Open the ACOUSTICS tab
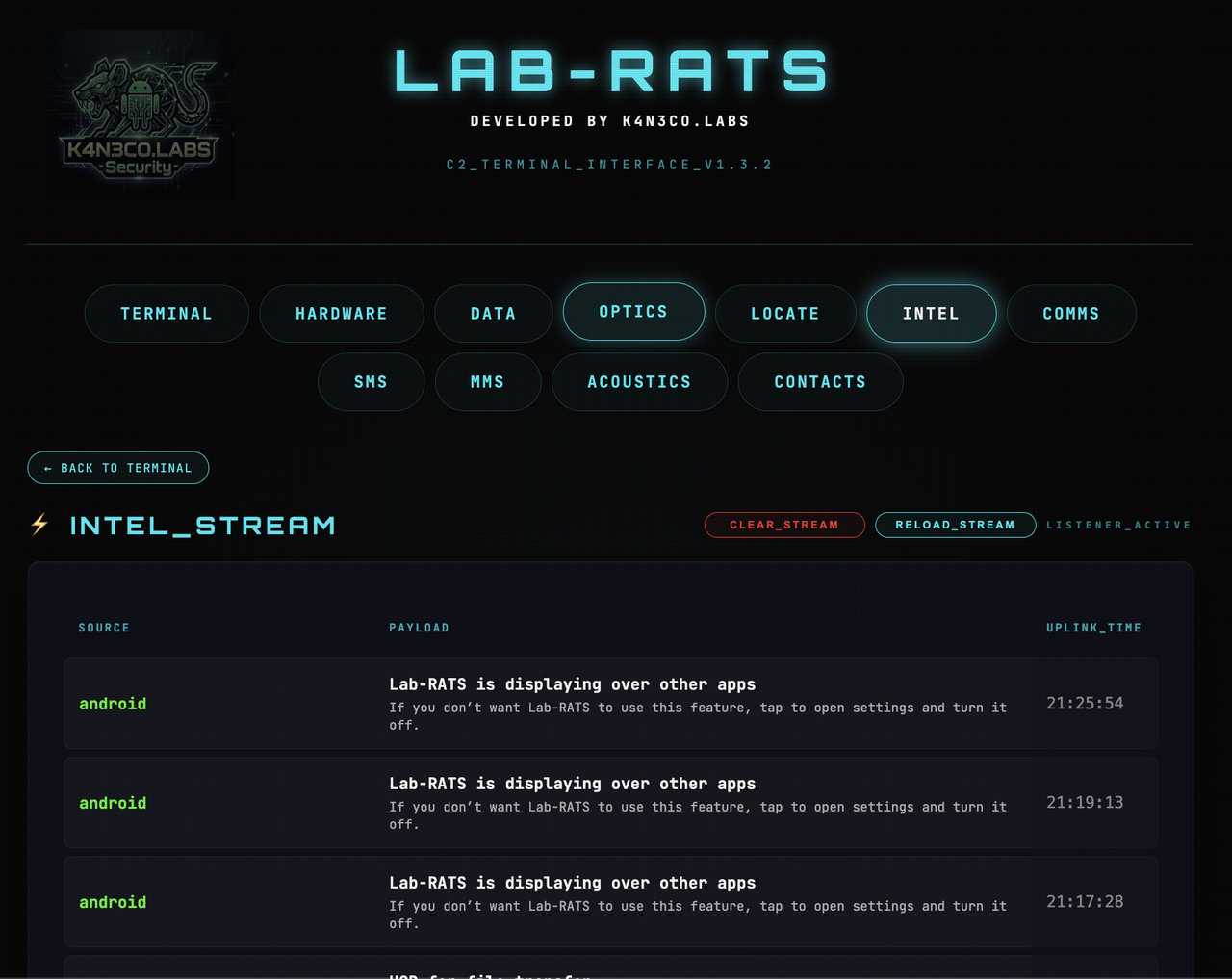Viewport: 1232px width, 979px height. click(639, 382)
